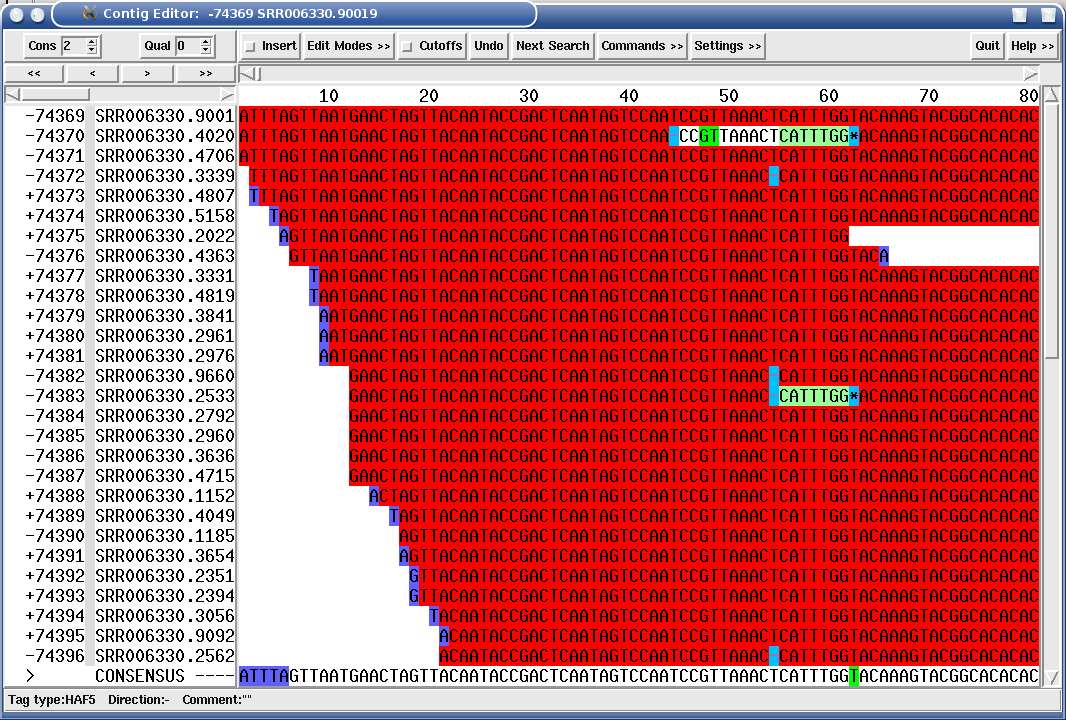This screenshot has height=720, width=1066.
Task: Click the vertical scrollbar up arrow
Action: tap(1052, 94)
